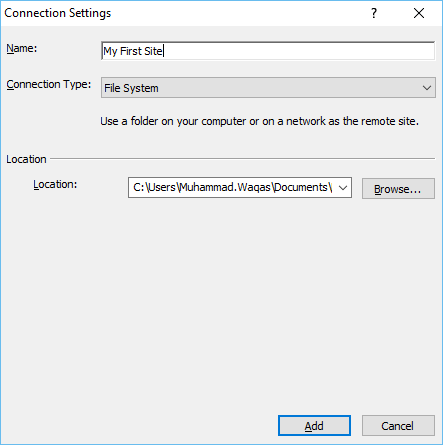Screen dimensions: 443x445
Task: Click inside the Location path field
Action: click(x=232, y=187)
